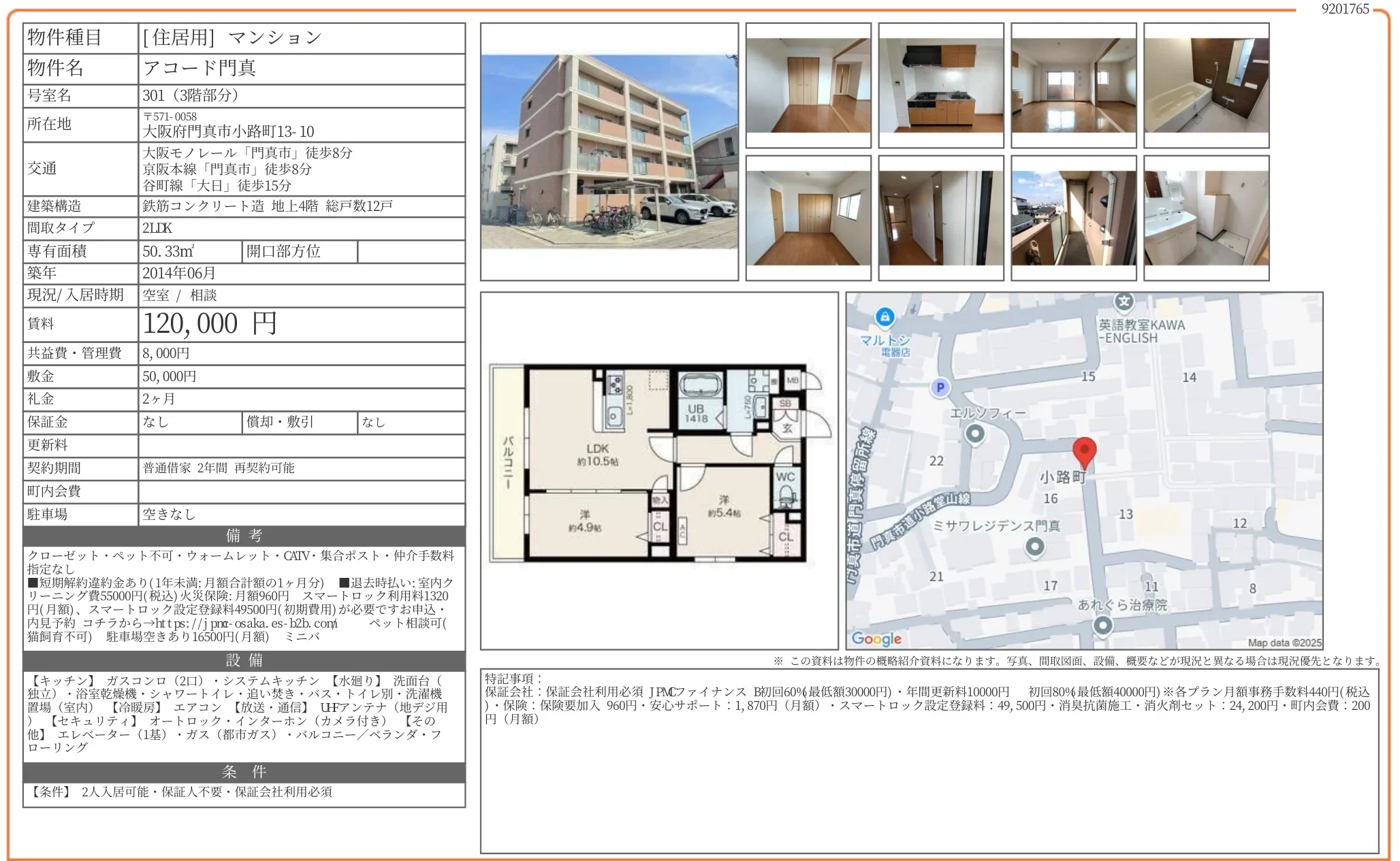Click the エルソフィー map marker
The image size is (1400, 861).
pos(975,434)
